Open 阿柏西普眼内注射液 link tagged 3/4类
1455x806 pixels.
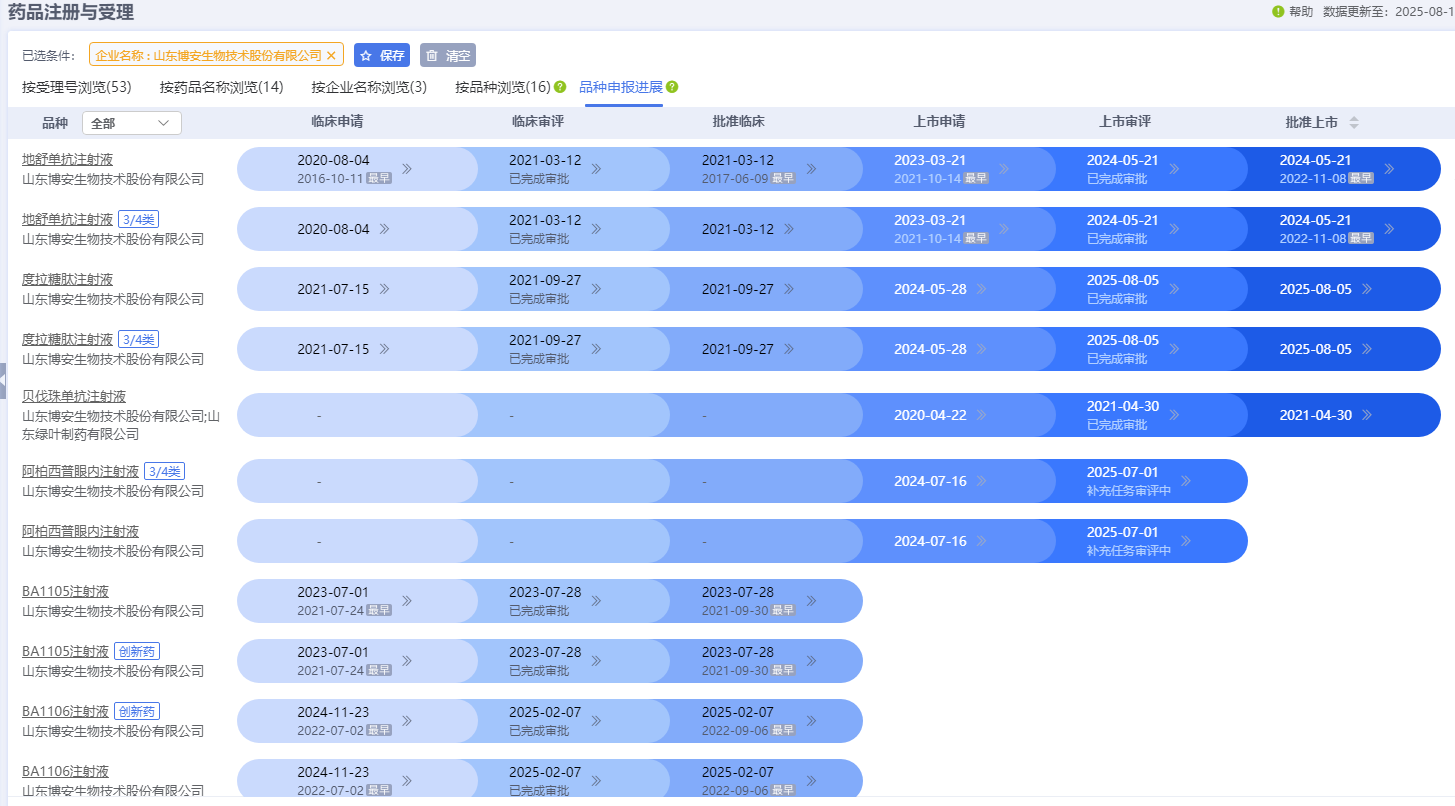[x=80, y=471]
